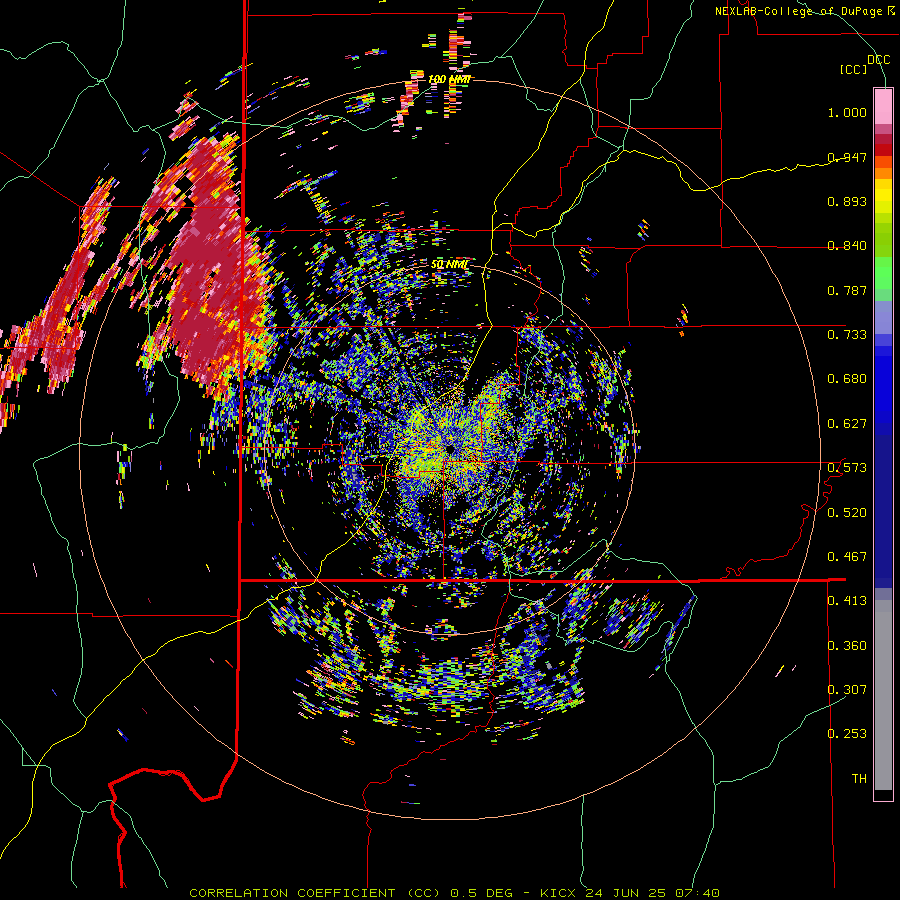
Task: Click the Correlation Coefficient product title caption
Action: pos(454,893)
